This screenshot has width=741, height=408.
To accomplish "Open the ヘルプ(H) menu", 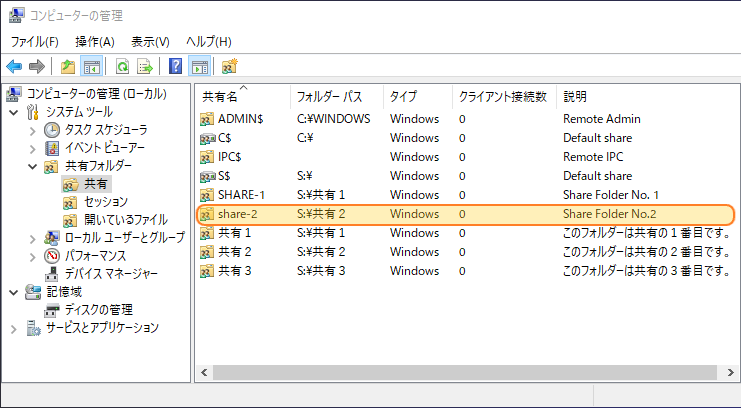I will (208, 42).
